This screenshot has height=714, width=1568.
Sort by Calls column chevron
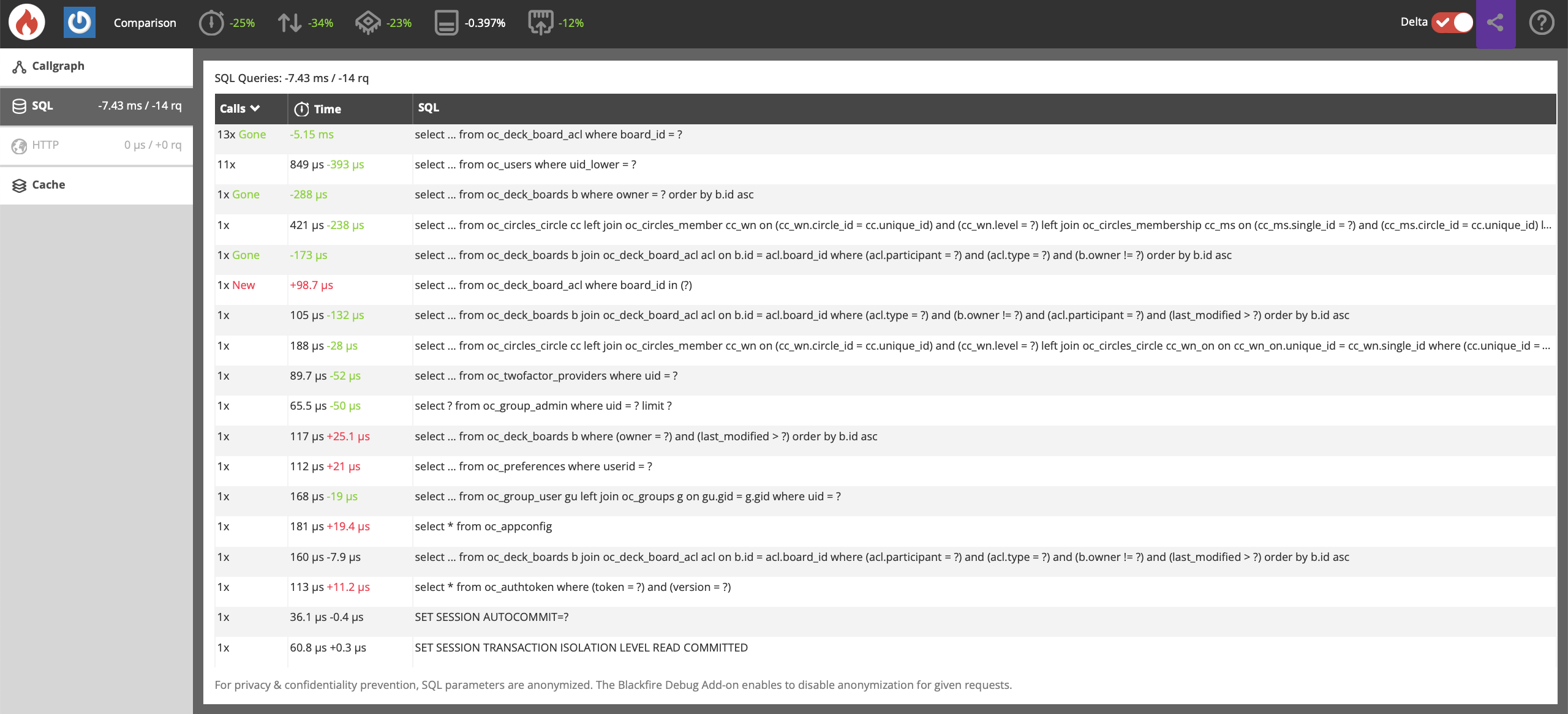[x=255, y=108]
